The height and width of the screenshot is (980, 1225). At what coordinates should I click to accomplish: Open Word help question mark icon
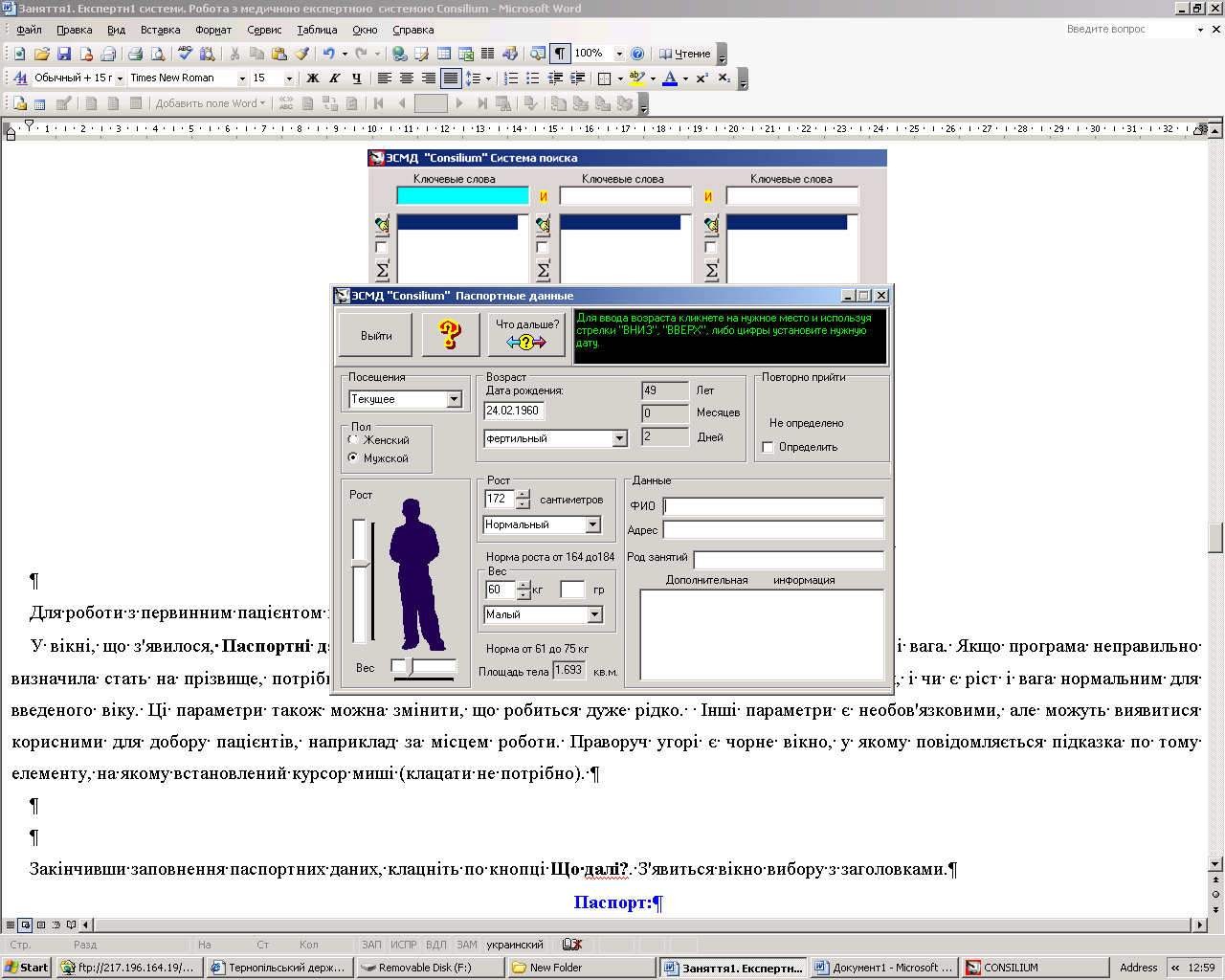[x=637, y=54]
